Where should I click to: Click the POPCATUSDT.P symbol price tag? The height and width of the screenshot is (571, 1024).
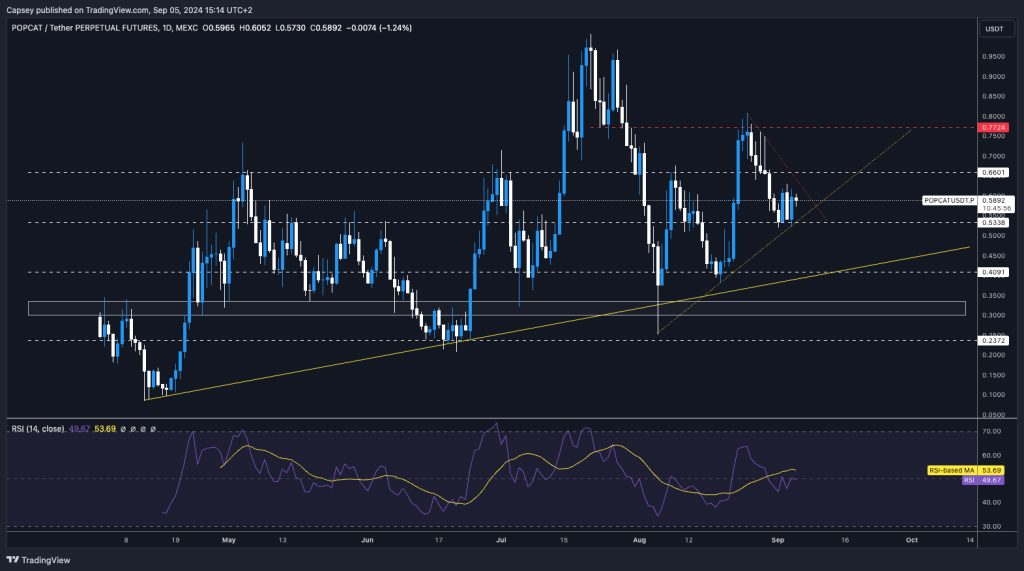click(x=949, y=200)
